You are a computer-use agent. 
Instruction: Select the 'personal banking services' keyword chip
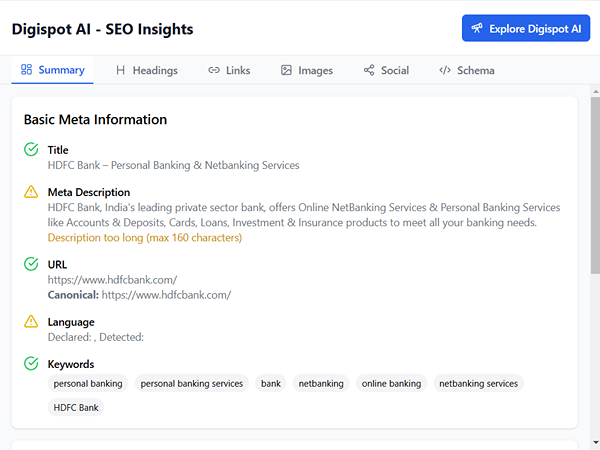click(192, 383)
